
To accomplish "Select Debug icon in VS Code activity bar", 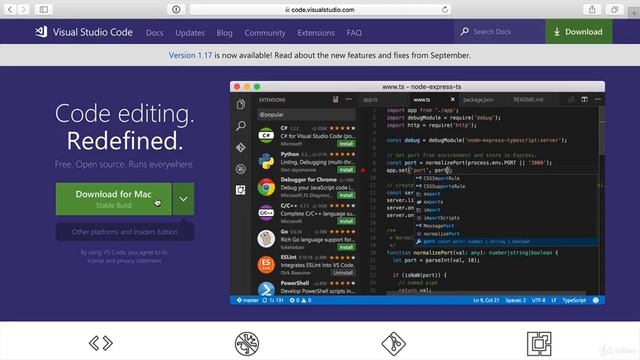I will (x=241, y=169).
